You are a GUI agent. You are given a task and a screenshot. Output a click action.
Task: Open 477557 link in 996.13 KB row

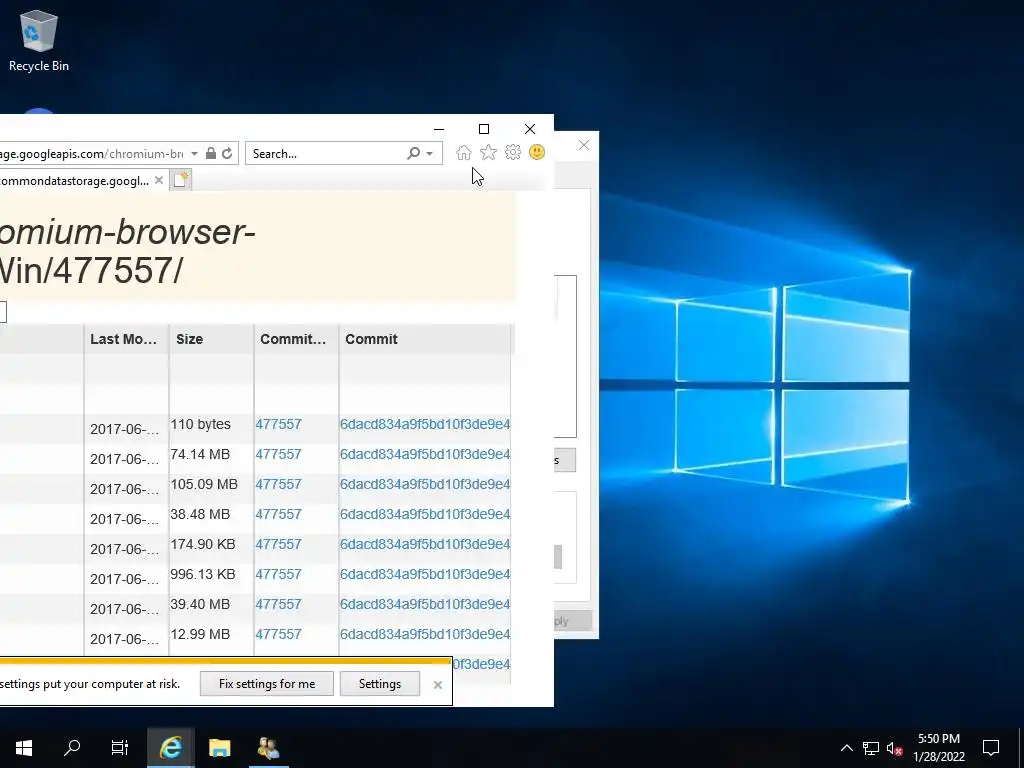278,574
